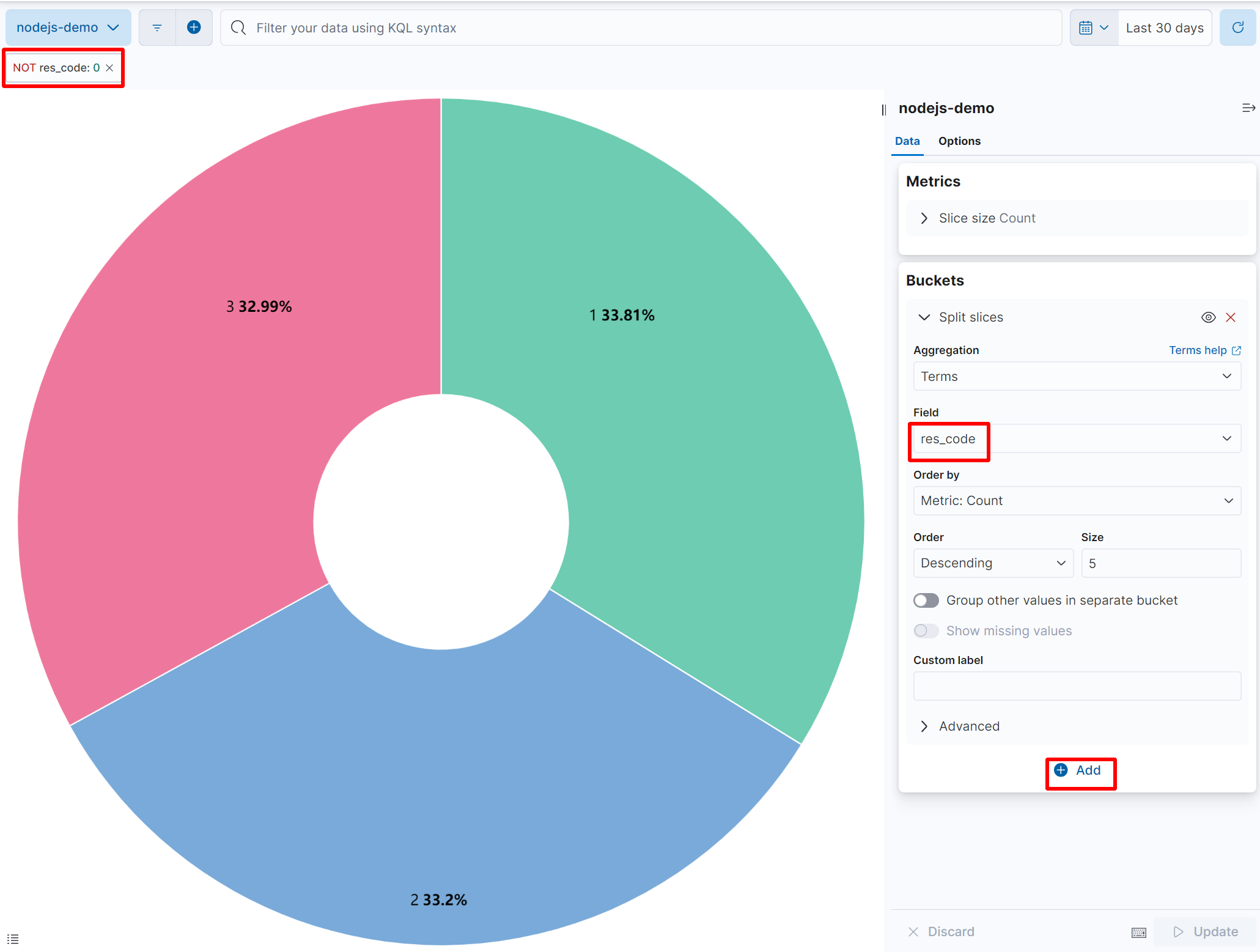Toggle the legend icon at bottom left

(13, 939)
